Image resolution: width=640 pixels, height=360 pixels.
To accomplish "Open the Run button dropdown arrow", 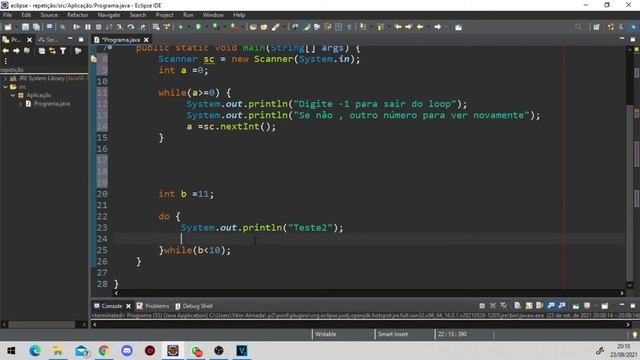I will click(206, 27).
